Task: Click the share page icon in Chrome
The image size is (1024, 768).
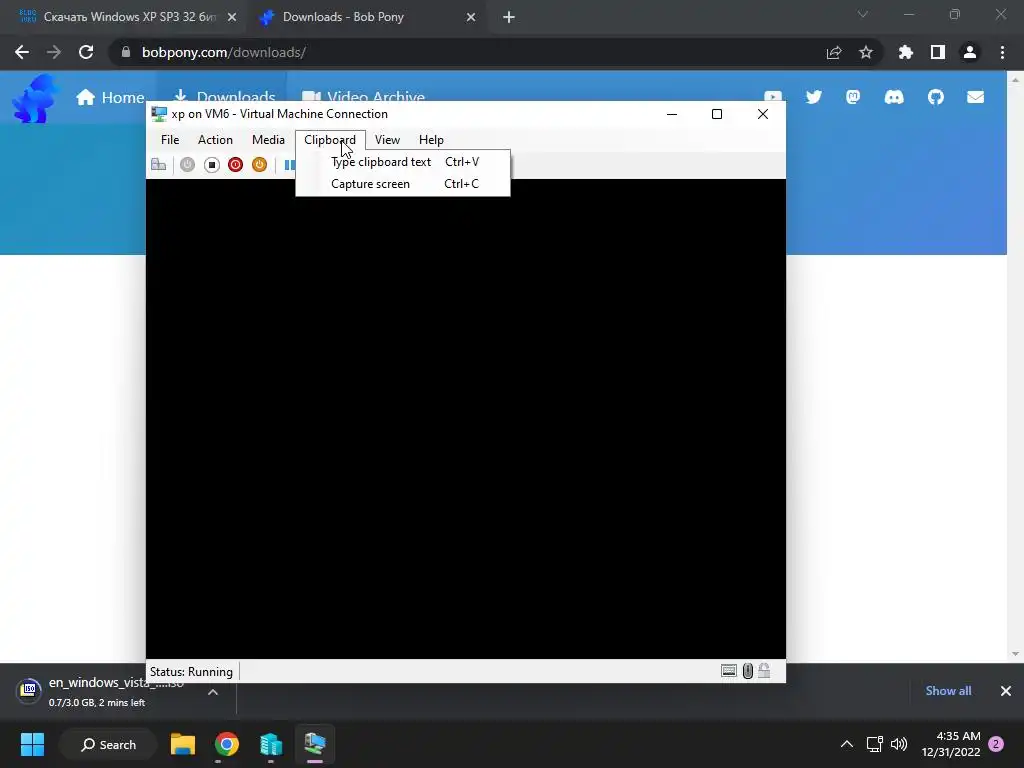Action: (x=834, y=52)
